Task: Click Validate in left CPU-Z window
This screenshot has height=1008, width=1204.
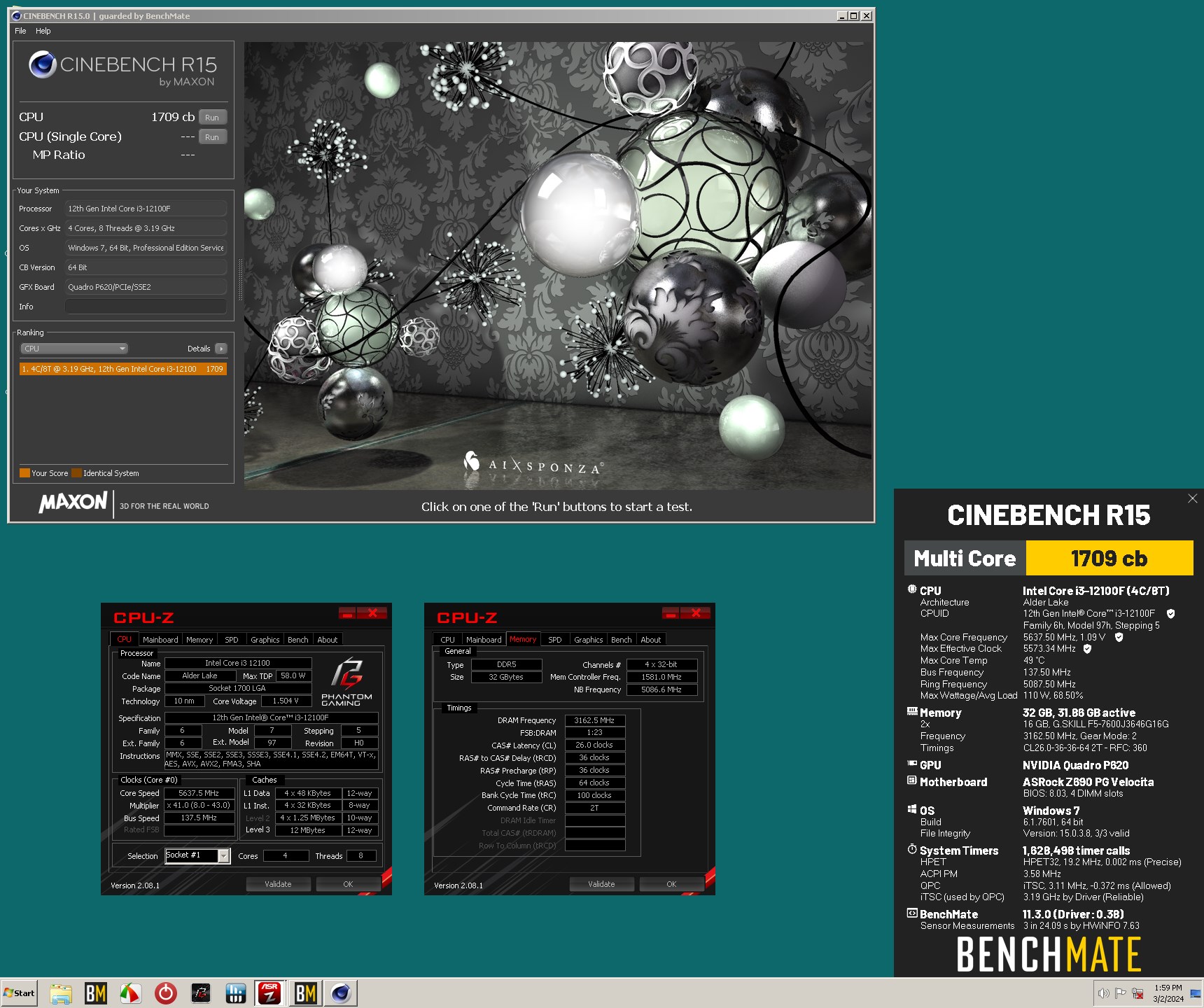Action: pos(278,884)
